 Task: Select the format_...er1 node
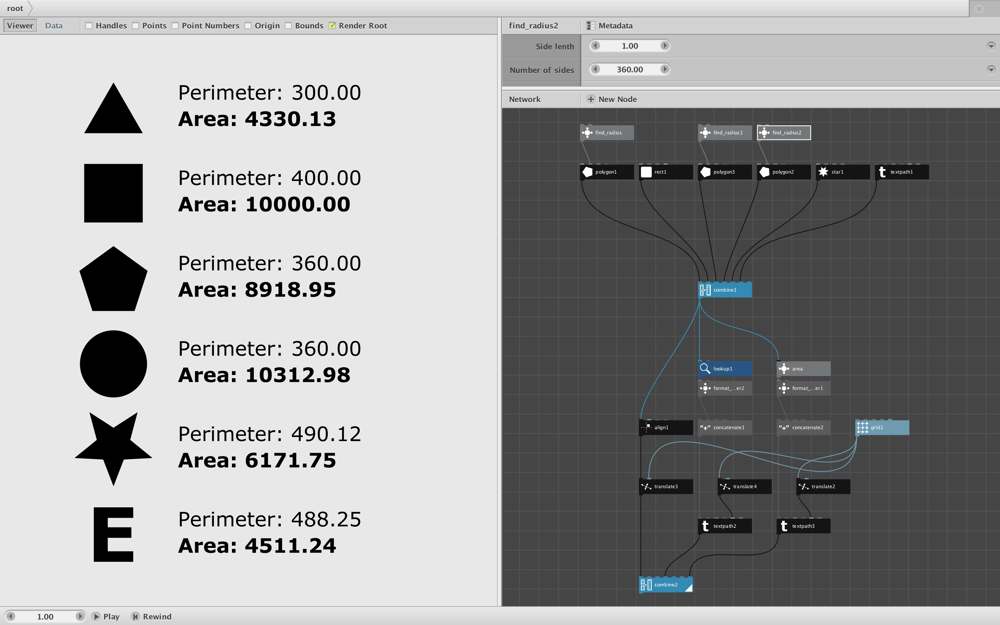pyautogui.click(x=804, y=388)
